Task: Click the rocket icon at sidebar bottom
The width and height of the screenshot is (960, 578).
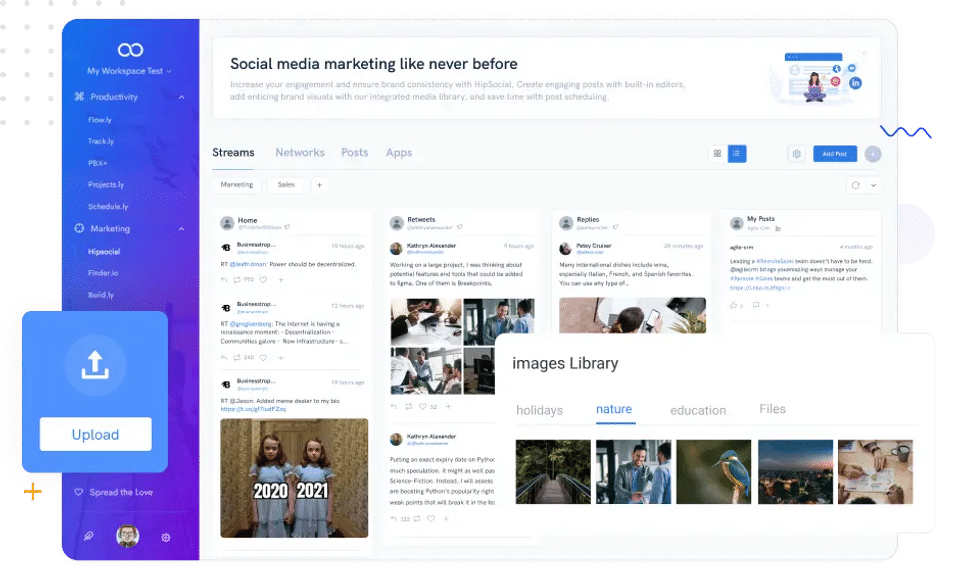Action: coord(89,537)
